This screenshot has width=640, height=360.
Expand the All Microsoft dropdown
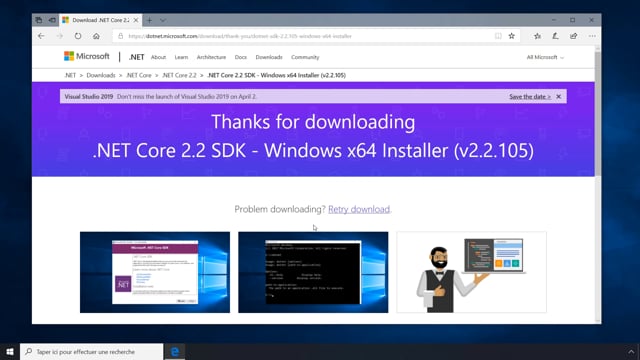tap(545, 57)
